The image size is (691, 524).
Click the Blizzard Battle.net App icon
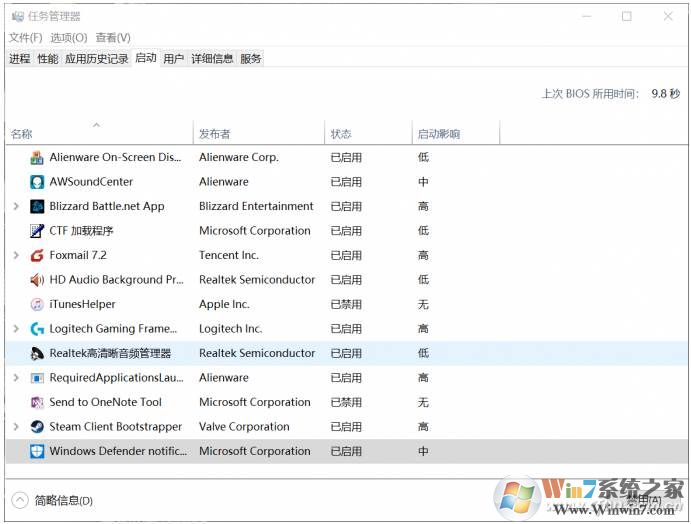click(x=37, y=206)
